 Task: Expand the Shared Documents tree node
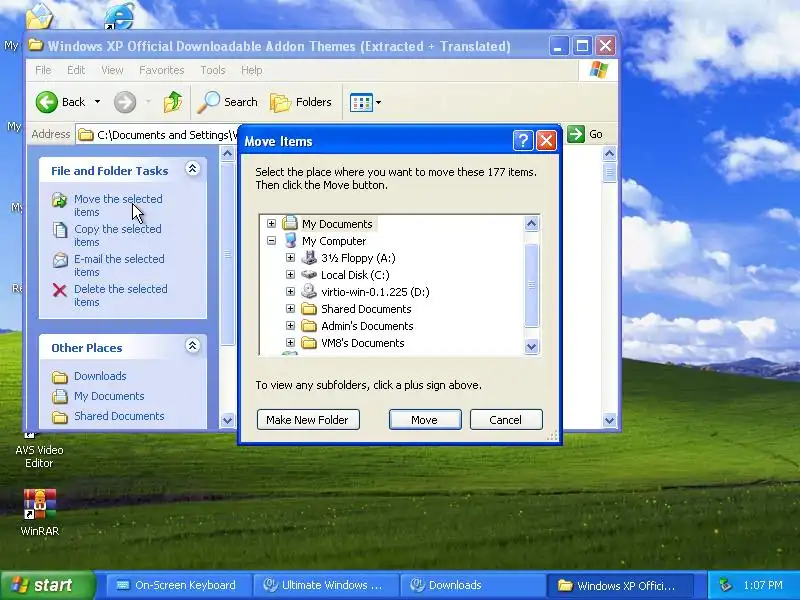[290, 308]
